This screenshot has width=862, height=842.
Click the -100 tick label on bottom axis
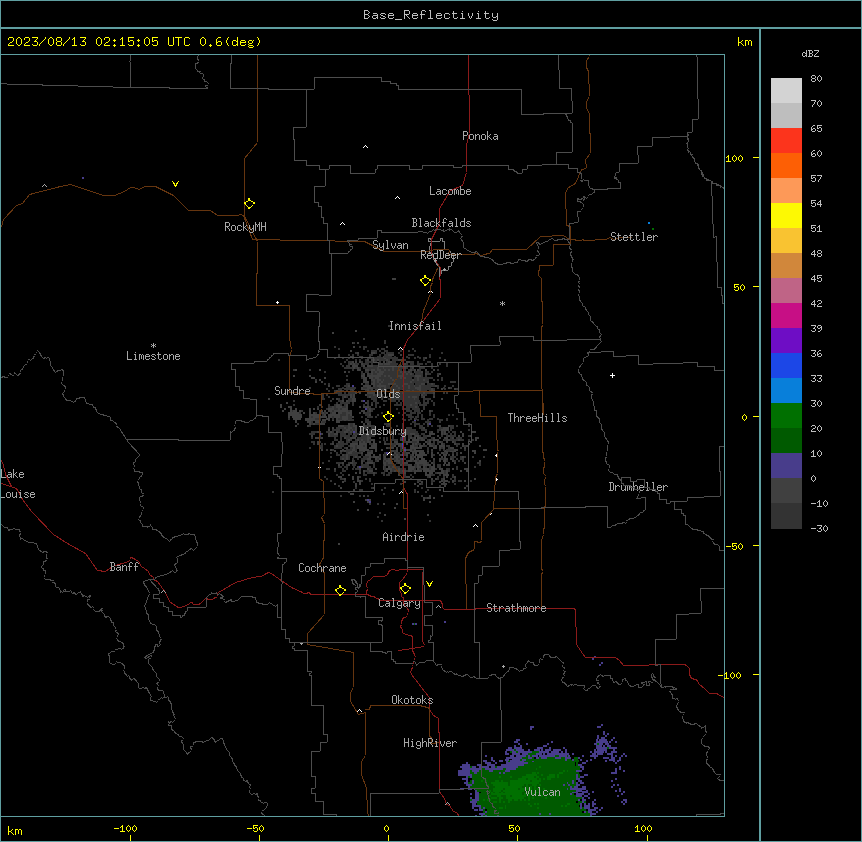click(125, 828)
